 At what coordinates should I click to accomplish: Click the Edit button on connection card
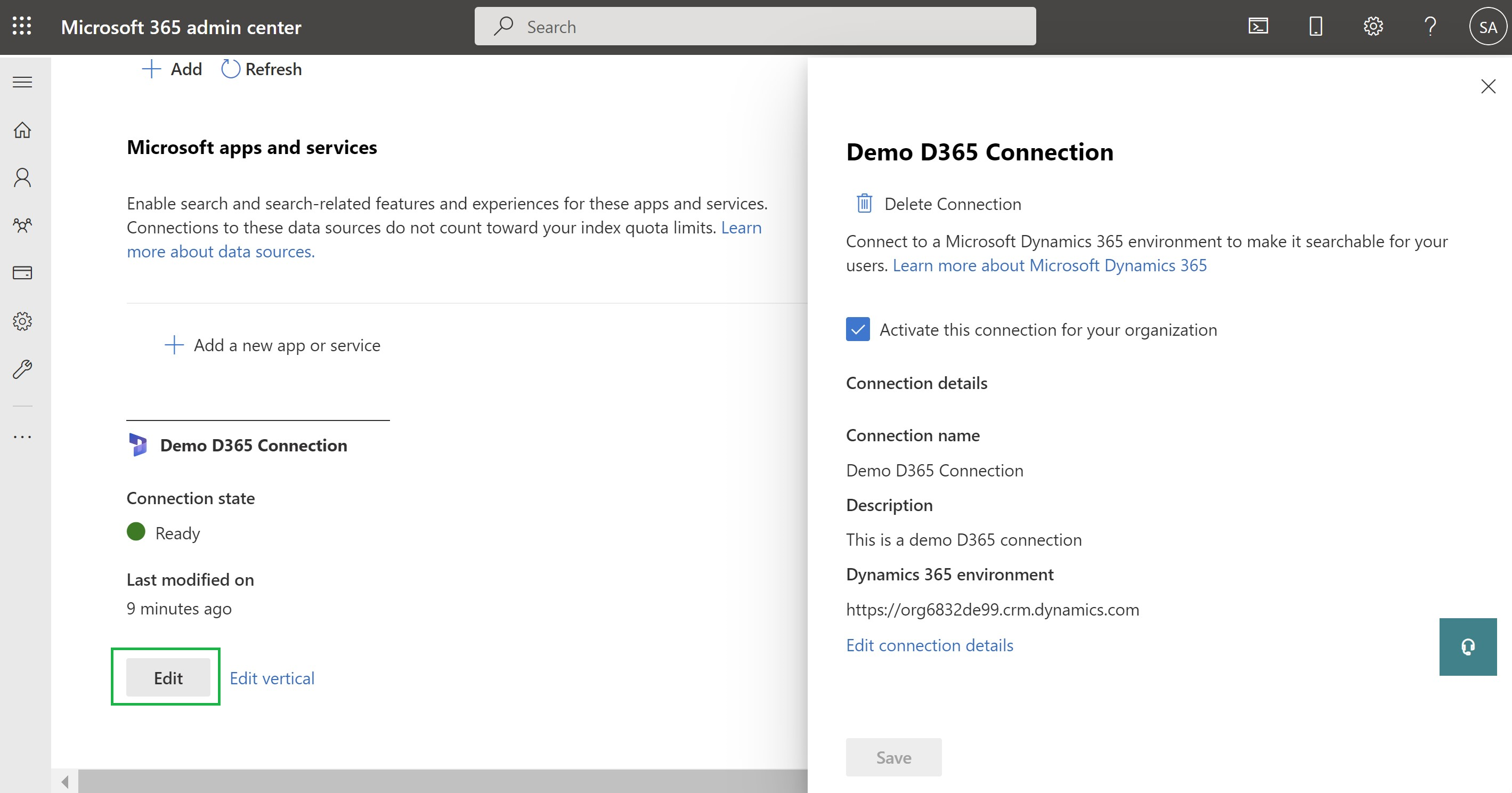168,678
